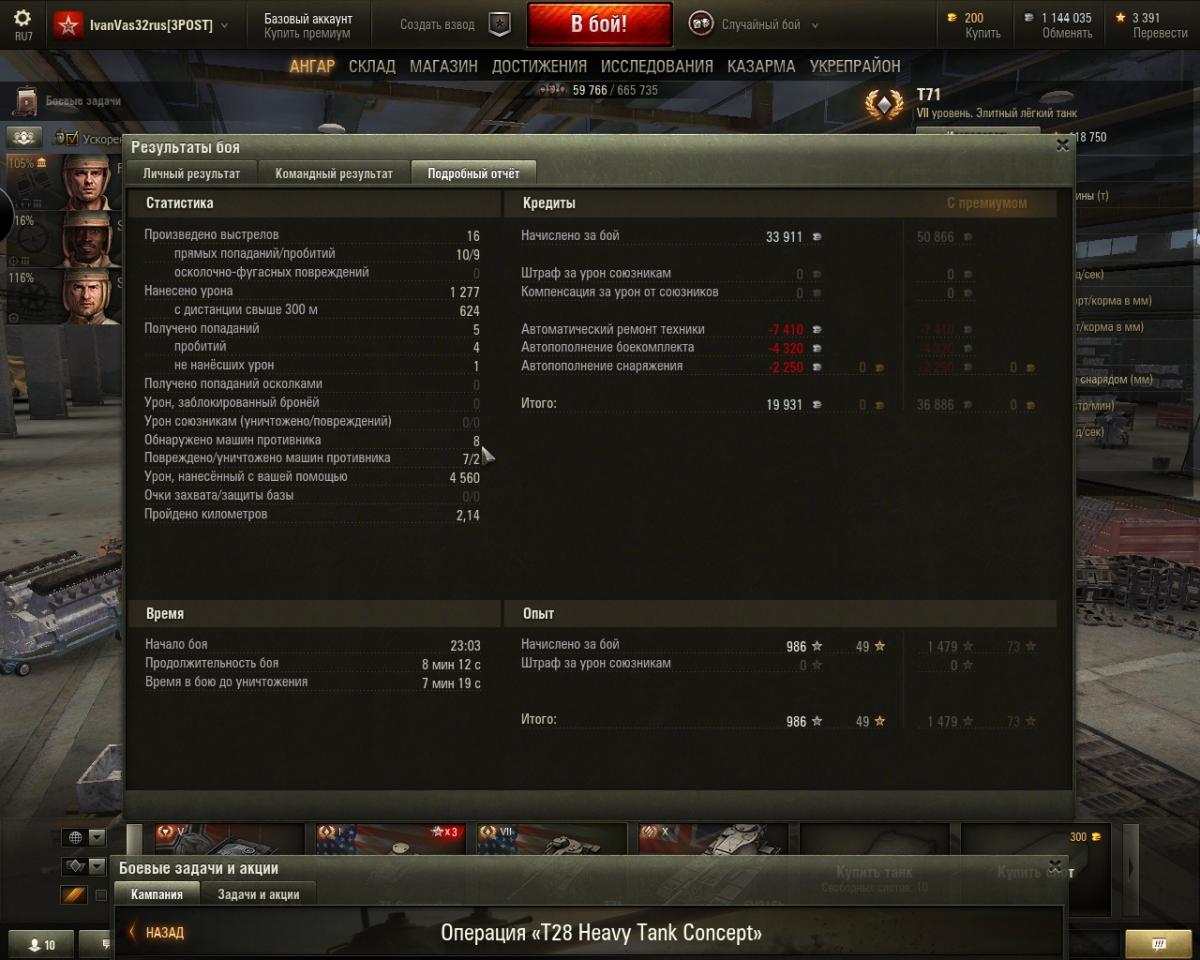Open the Задачи и акции tab
Screen dimensions: 1200x960
(x=258, y=894)
